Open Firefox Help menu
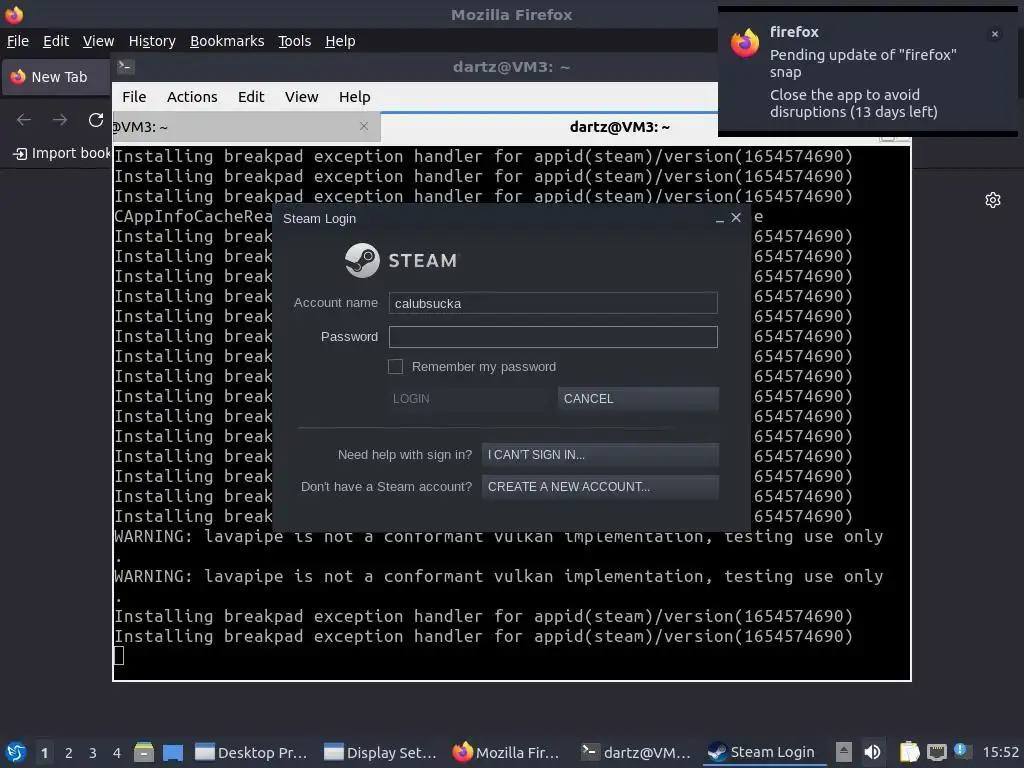 [340, 41]
